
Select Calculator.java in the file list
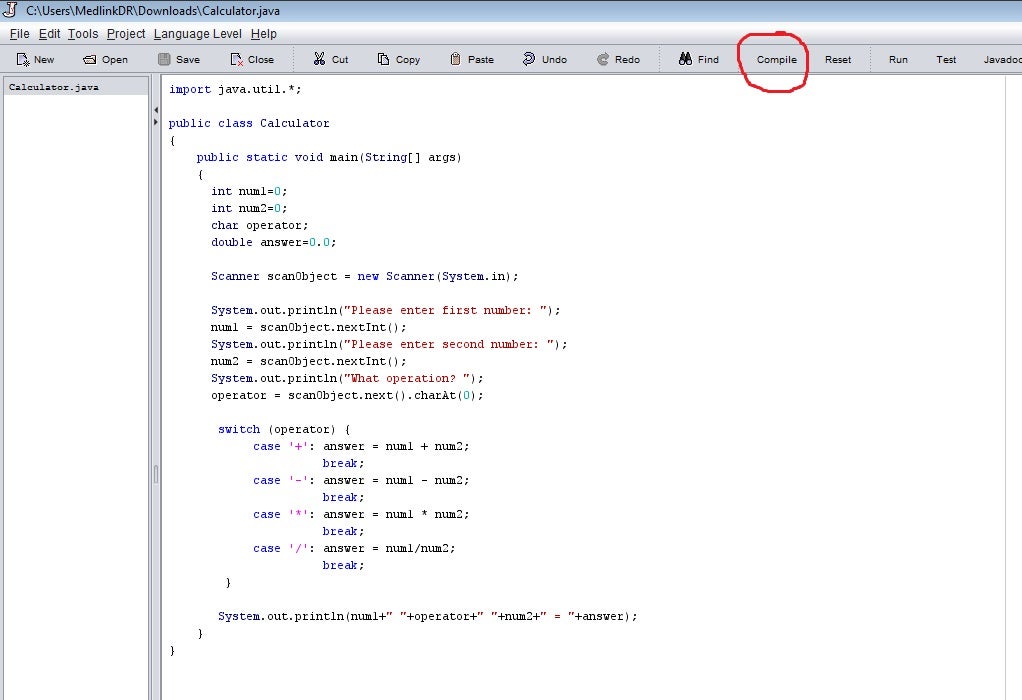[x=52, y=86]
